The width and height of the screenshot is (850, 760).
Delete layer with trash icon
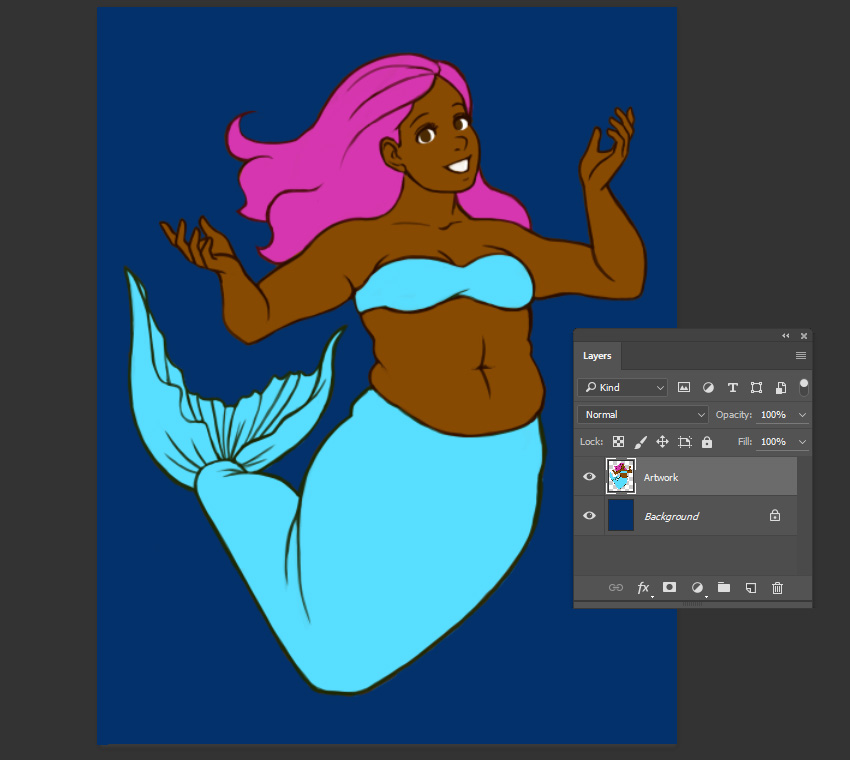click(x=777, y=588)
